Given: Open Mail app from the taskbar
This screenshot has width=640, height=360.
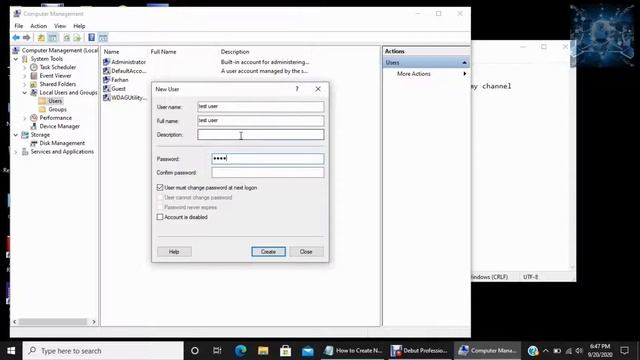Looking at the screenshot, I should pos(308,351).
